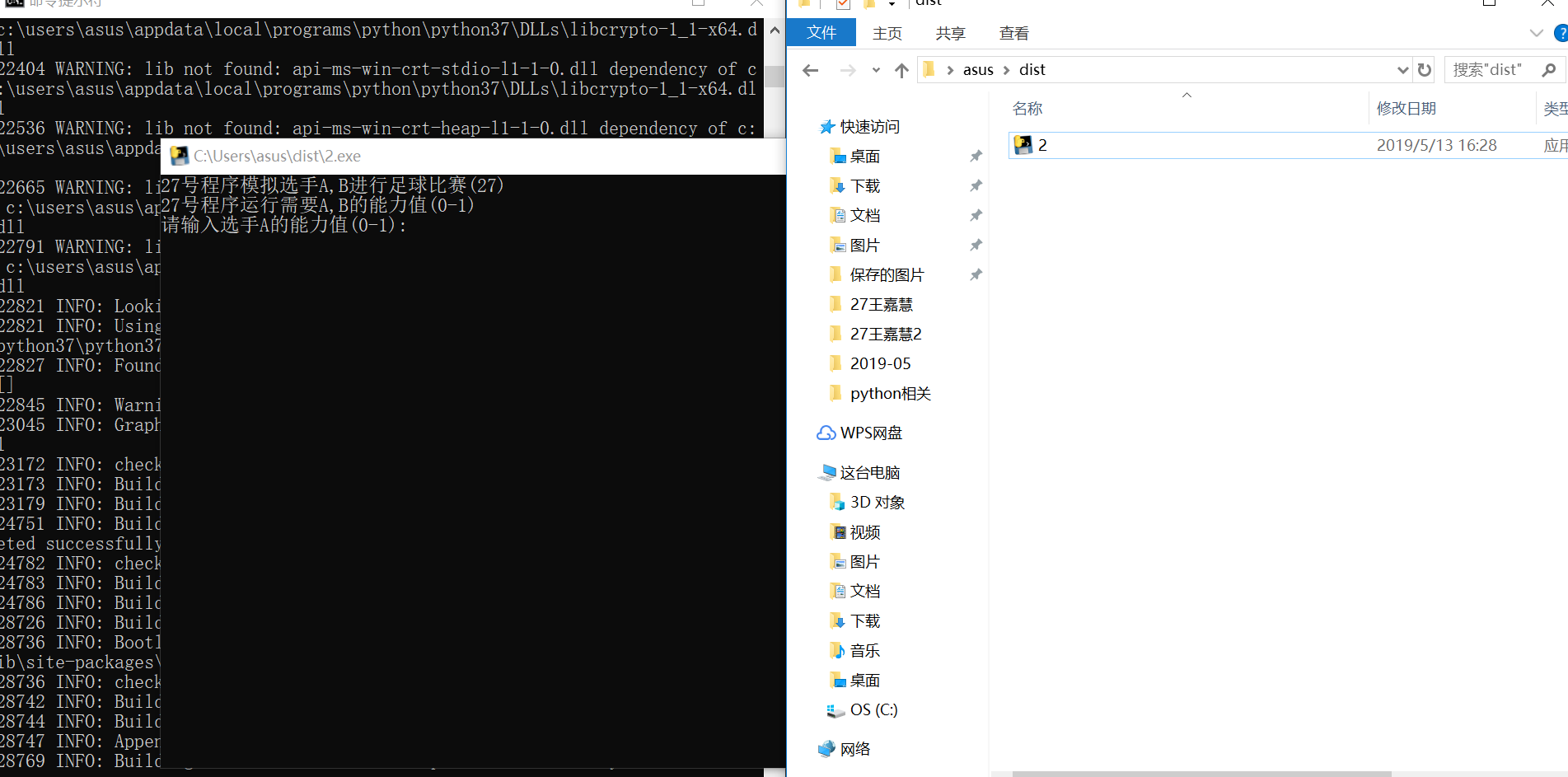Select 这台电脑 in the navigation pane
The height and width of the screenshot is (777, 1568).
(869, 473)
